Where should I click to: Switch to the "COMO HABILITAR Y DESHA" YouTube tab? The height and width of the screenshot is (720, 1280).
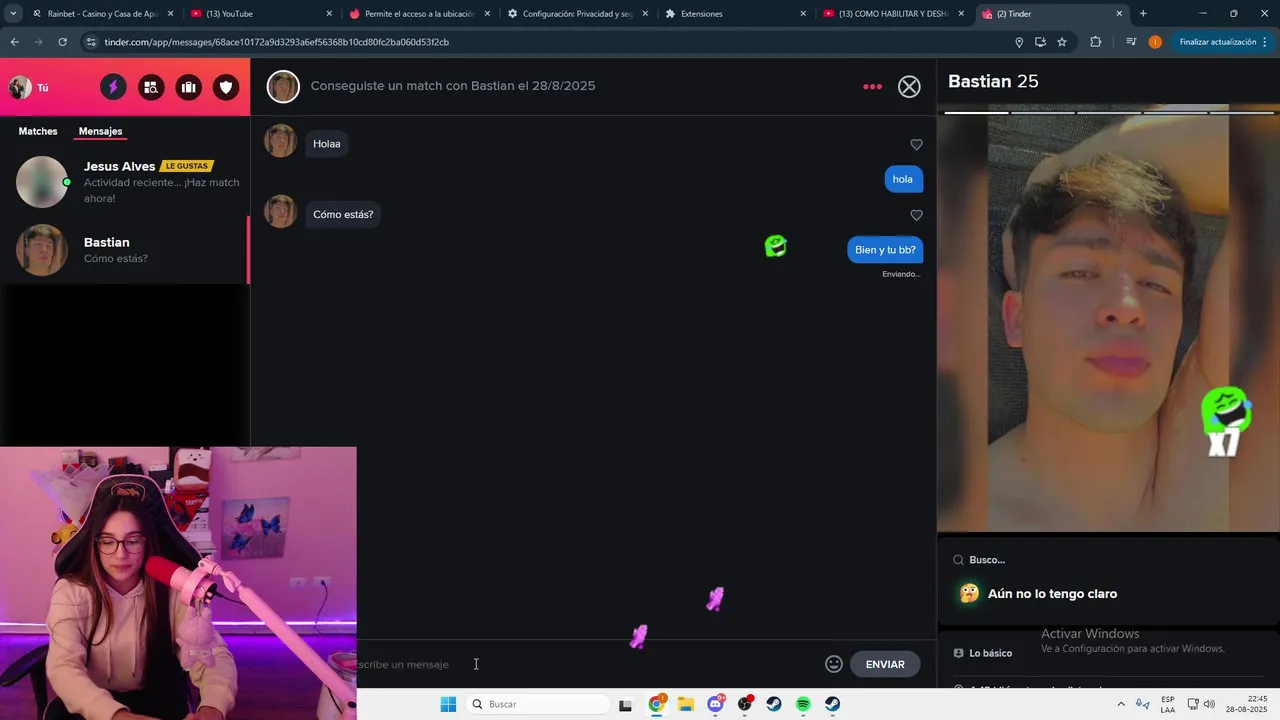click(x=893, y=14)
